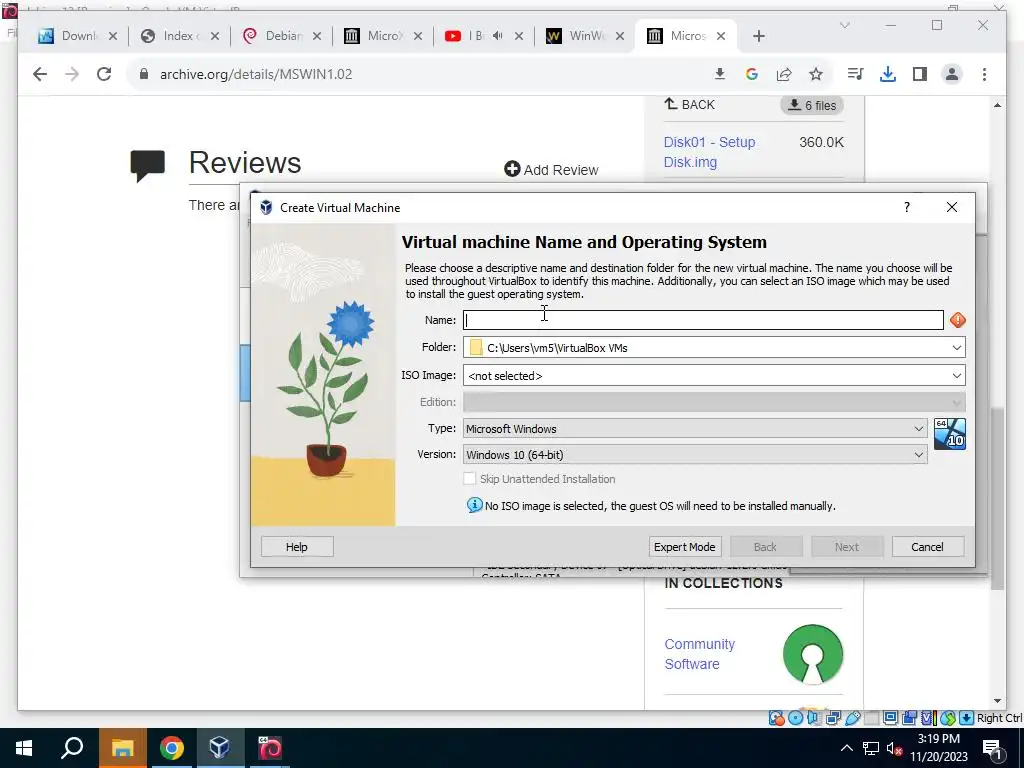The height and width of the screenshot is (768, 1024).
Task: Click the install page download icon in address bar
Action: 720,74
